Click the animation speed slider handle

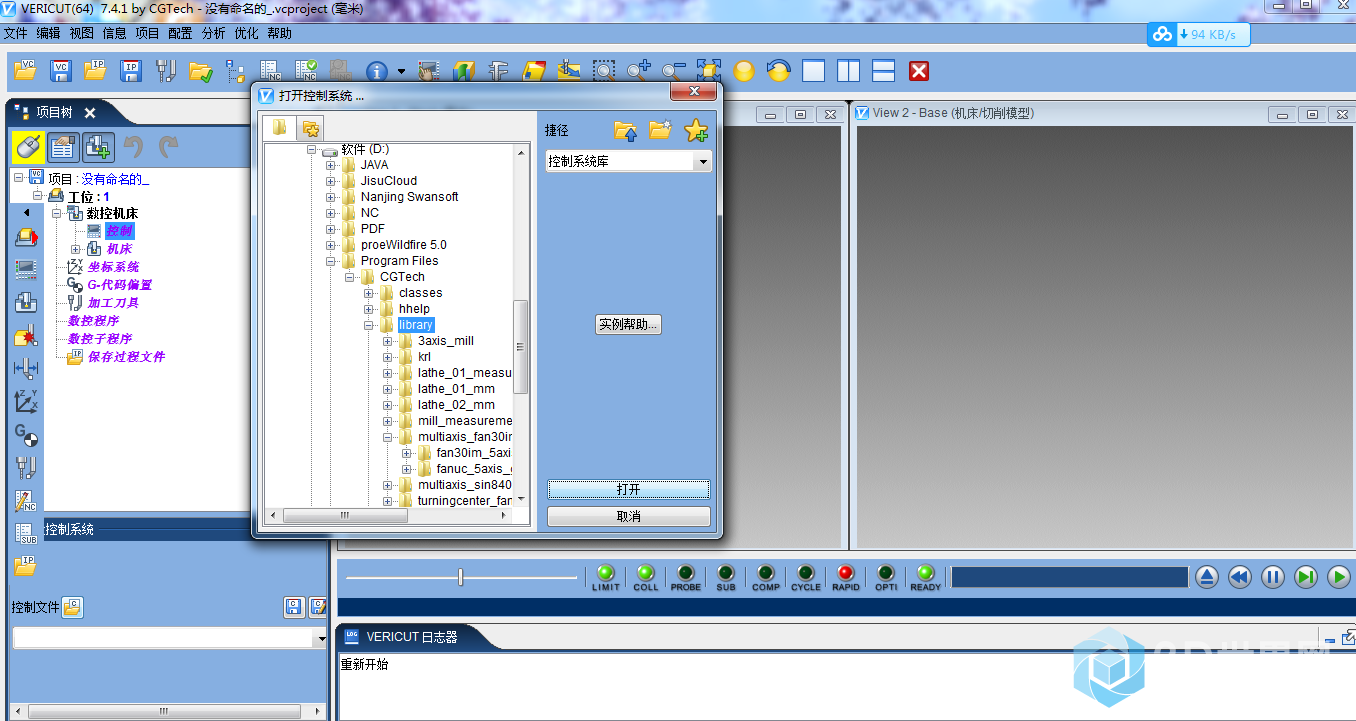click(460, 577)
